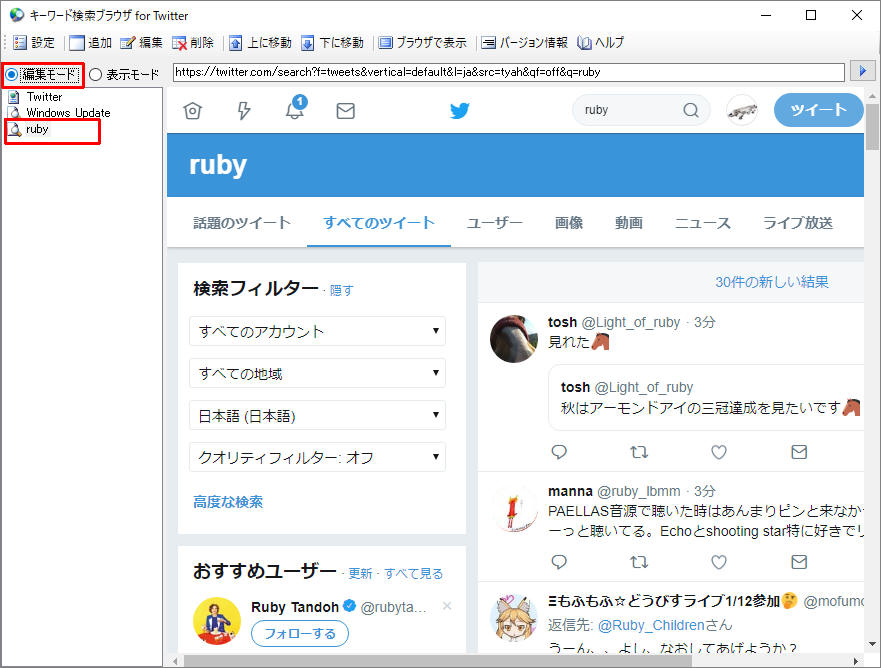Click the Twitter bird logo

point(460,110)
